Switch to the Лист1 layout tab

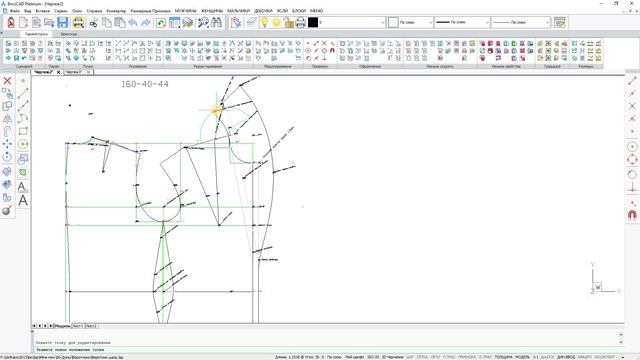click(x=78, y=326)
